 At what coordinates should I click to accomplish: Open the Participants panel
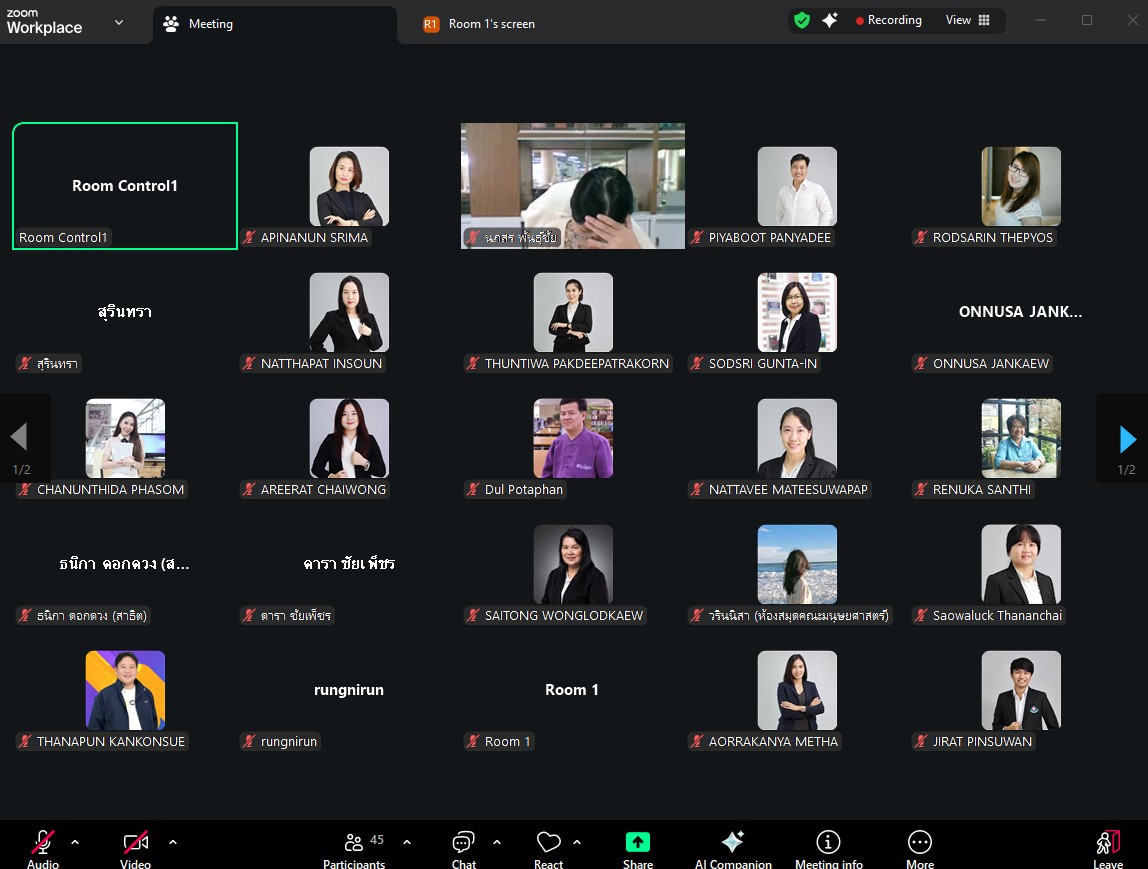coord(353,847)
